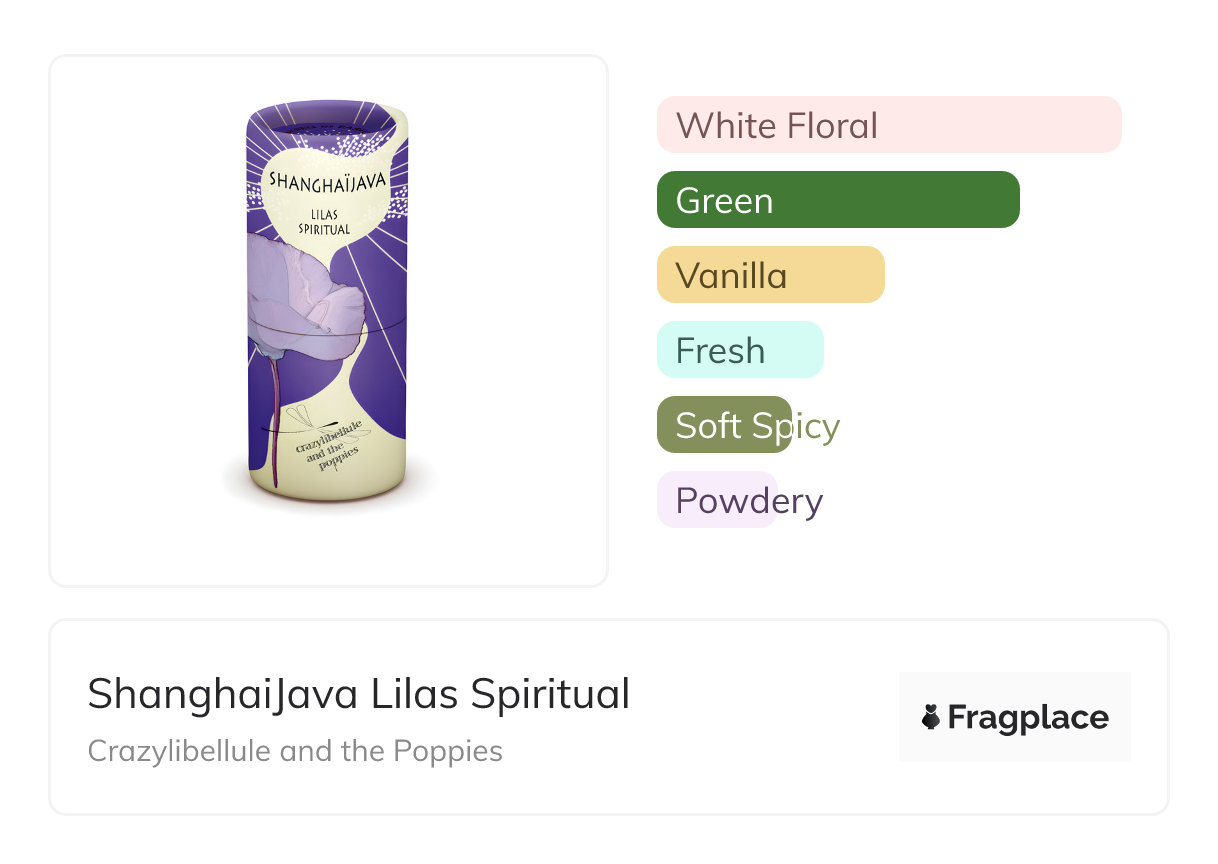Open the ShanghaiJava Lilas Spiritual title
The height and width of the screenshot is (864, 1218).
358,694
